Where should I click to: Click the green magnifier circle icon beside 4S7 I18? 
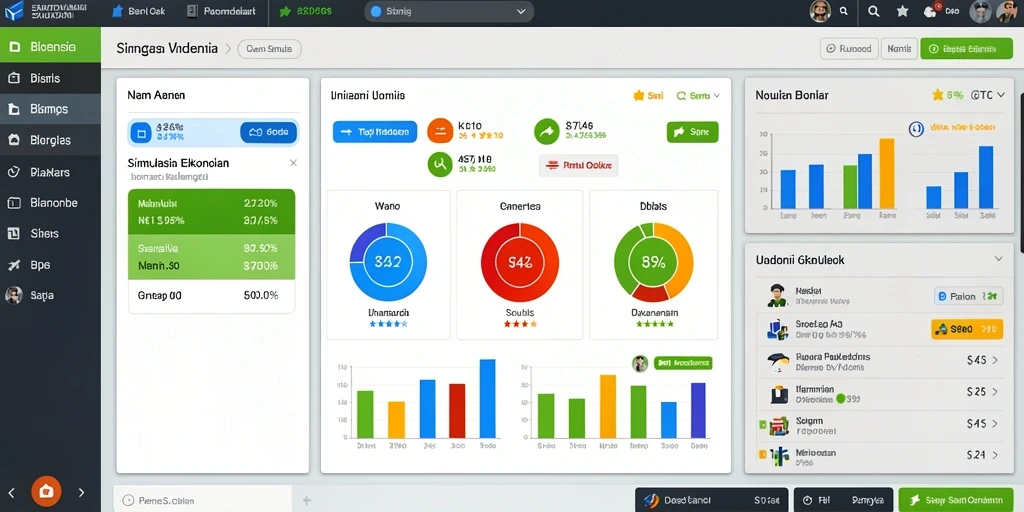click(440, 164)
